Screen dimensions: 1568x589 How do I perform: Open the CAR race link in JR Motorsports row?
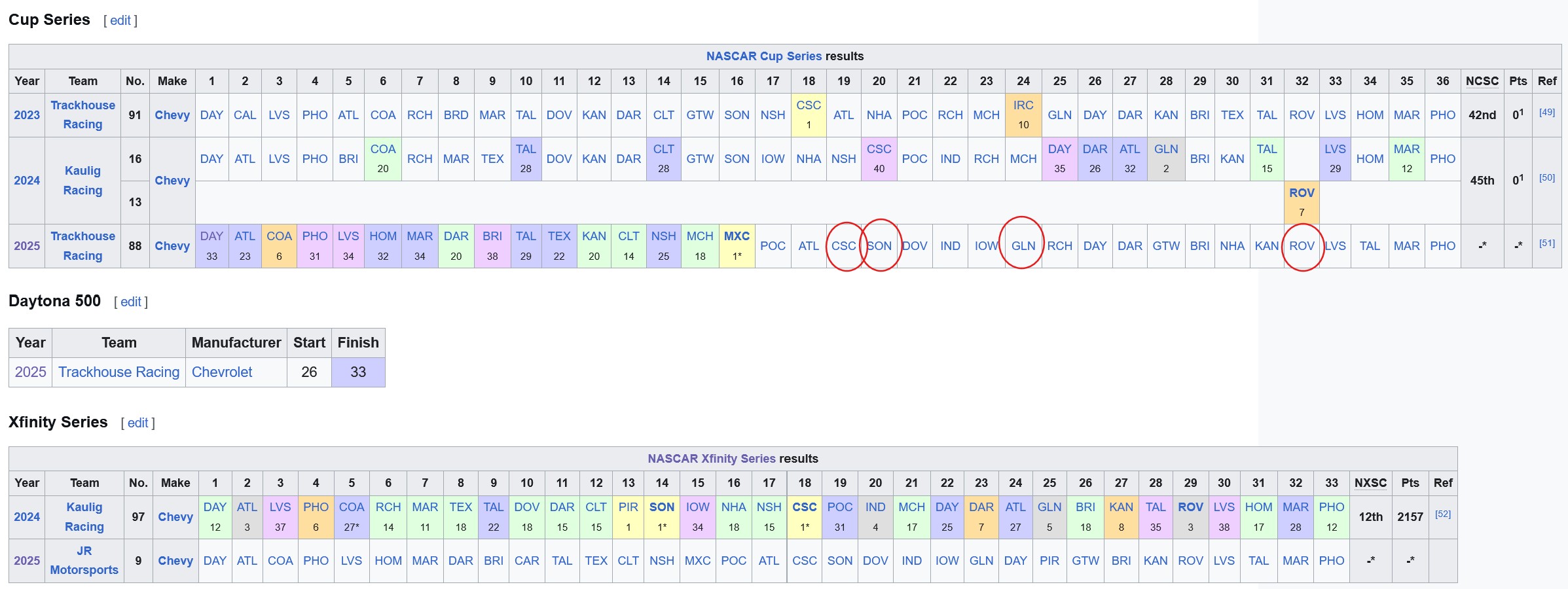(526, 561)
